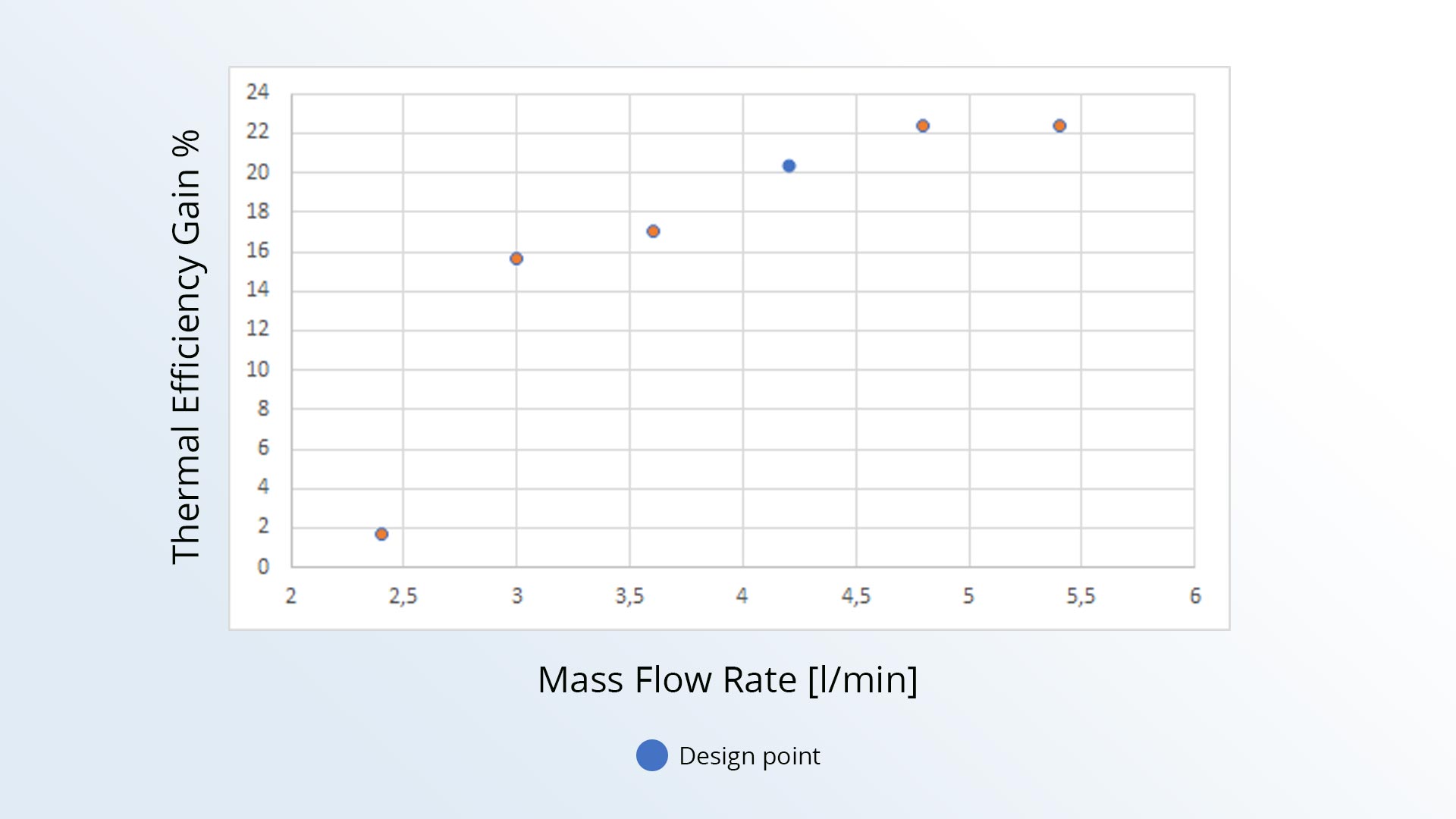Click the x-axis label 4,5

tap(856, 596)
